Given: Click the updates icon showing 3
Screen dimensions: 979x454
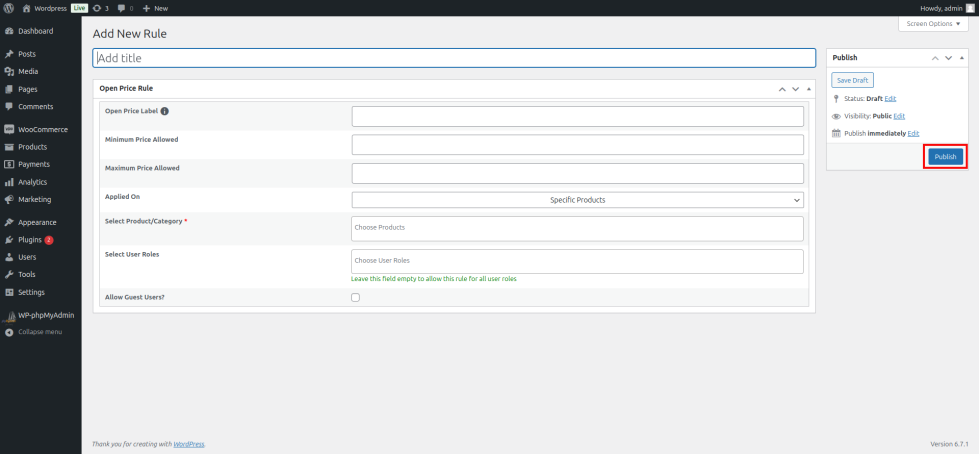Looking at the screenshot, I should (97, 7).
